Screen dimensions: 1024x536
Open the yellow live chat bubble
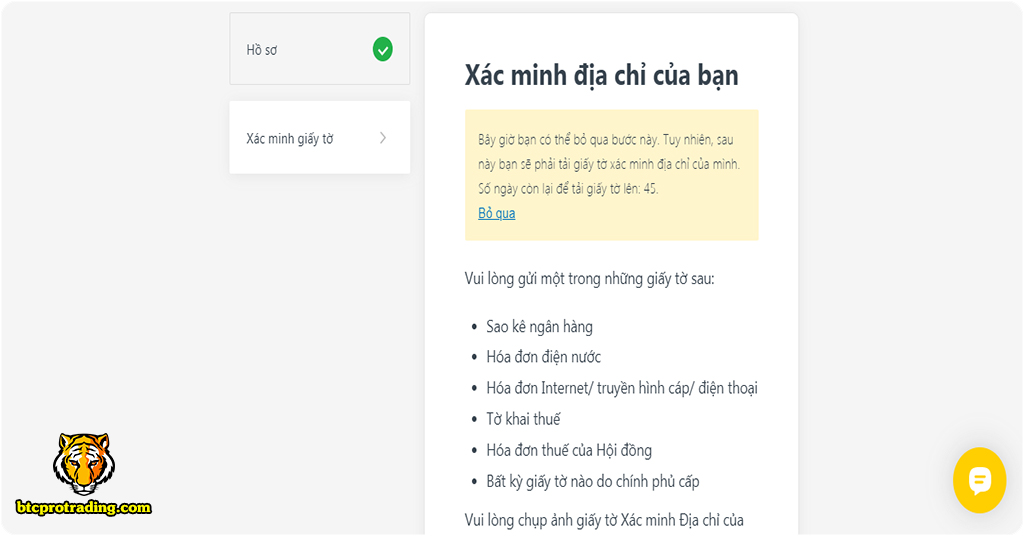pyautogui.click(x=980, y=481)
